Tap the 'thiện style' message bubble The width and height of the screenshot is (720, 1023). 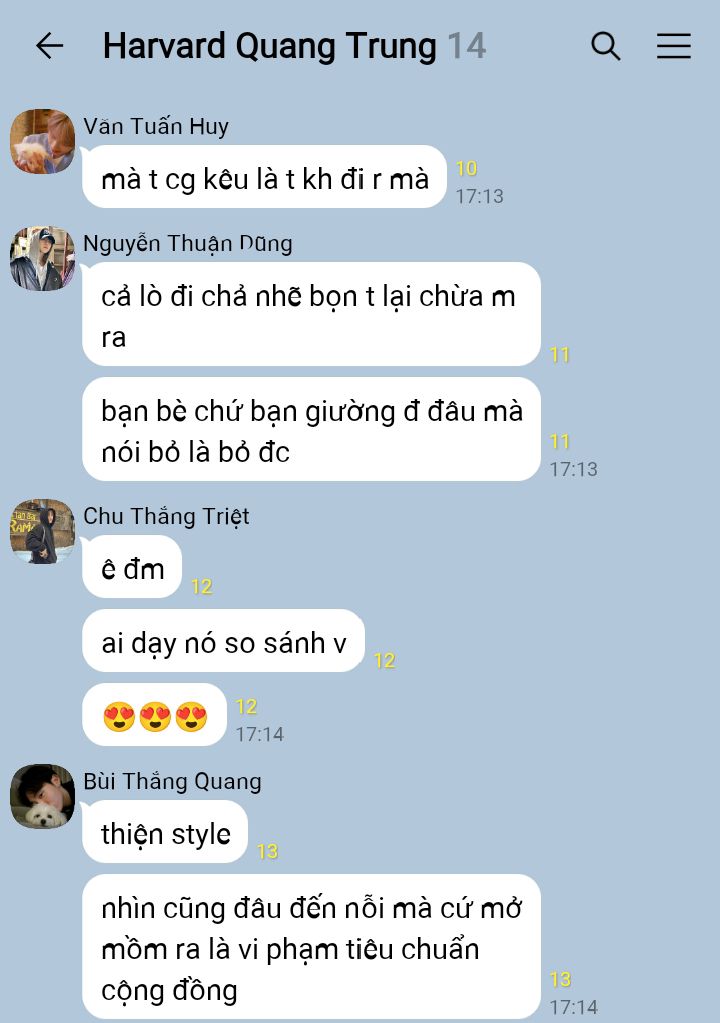coord(165,832)
